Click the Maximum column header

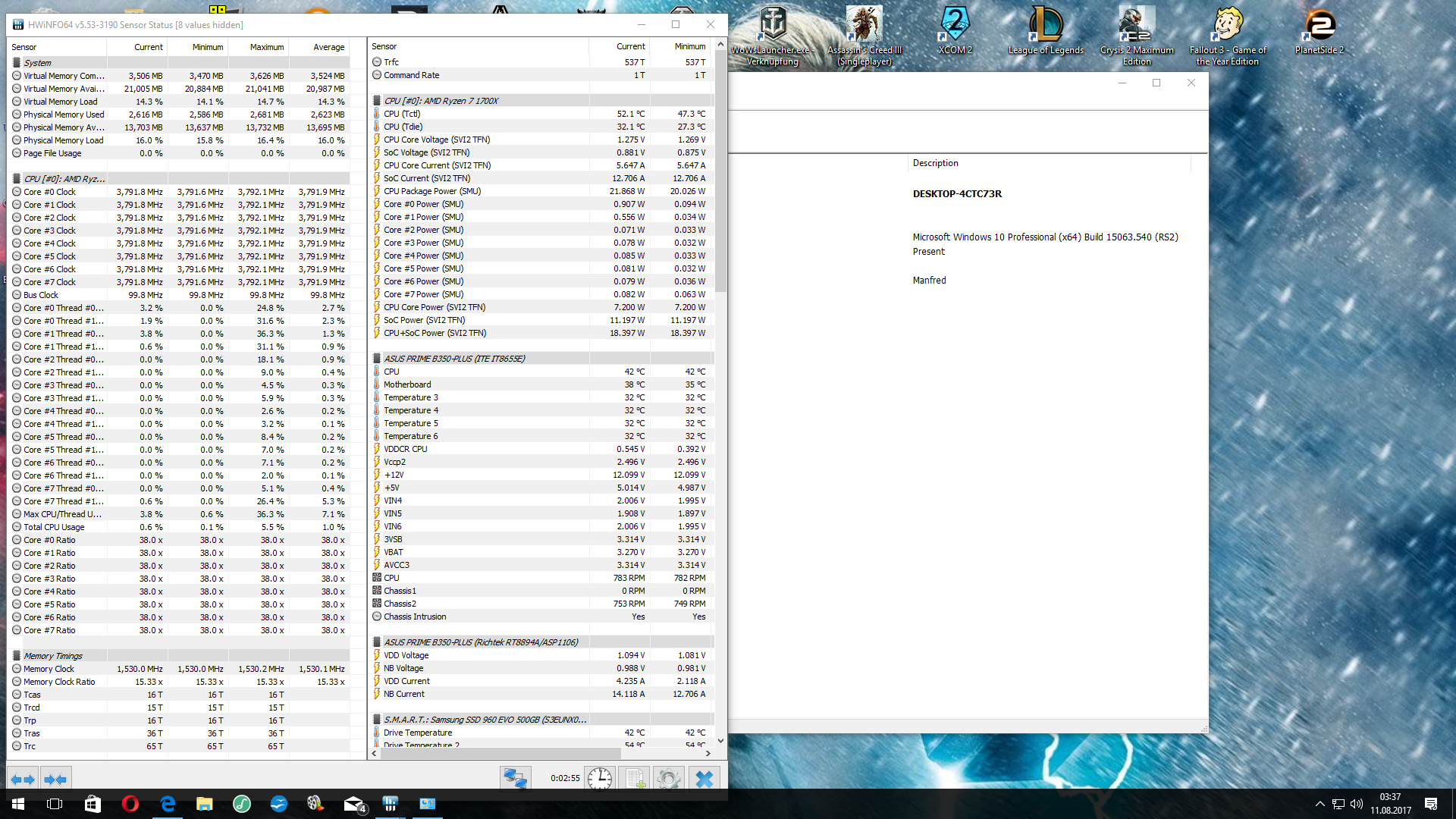(x=267, y=47)
